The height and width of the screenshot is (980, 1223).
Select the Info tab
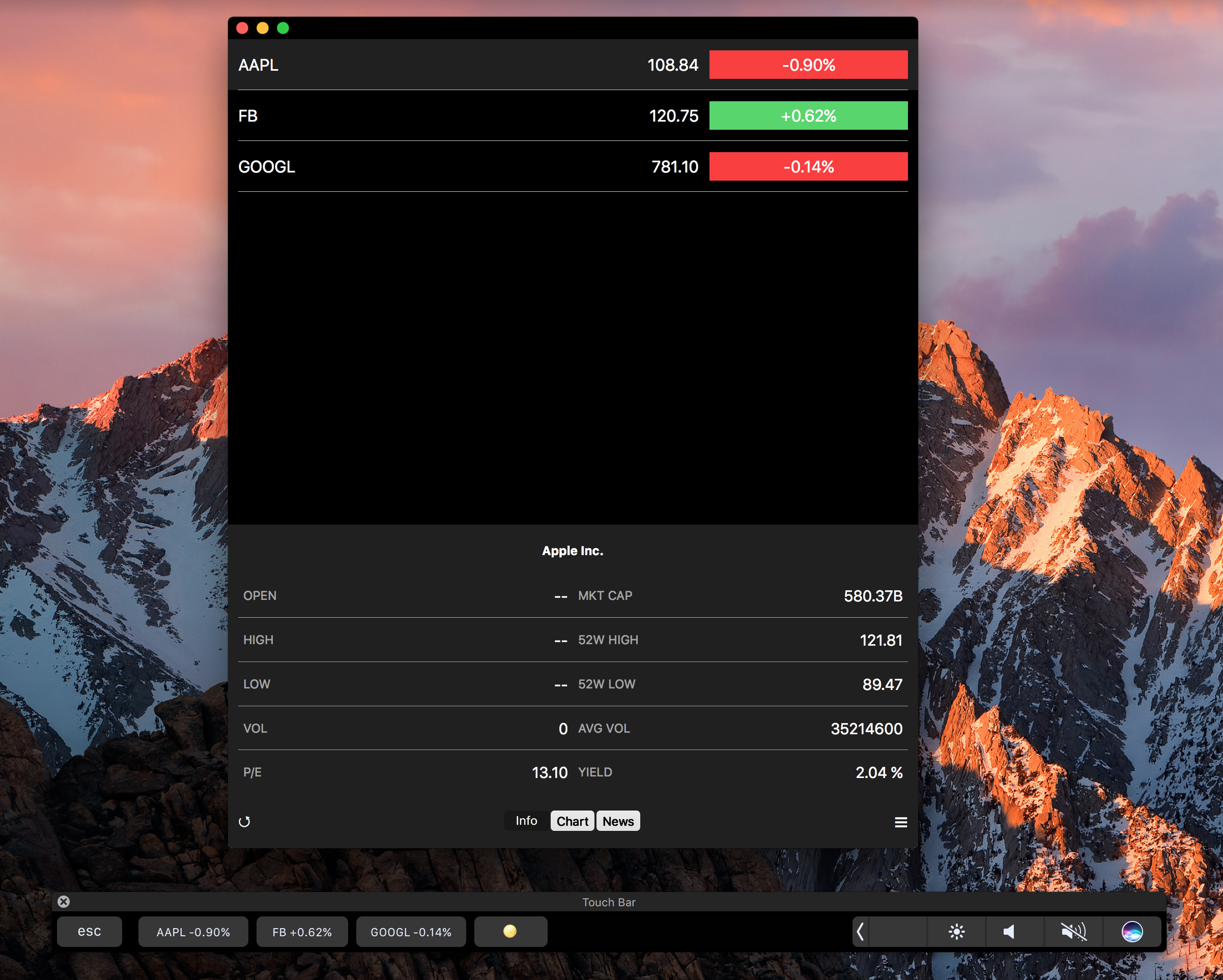click(x=526, y=821)
